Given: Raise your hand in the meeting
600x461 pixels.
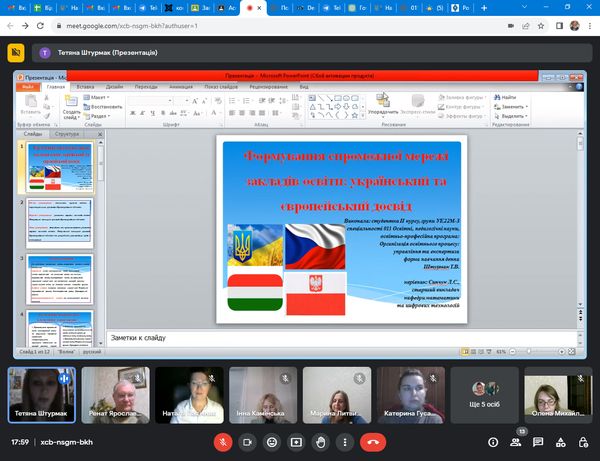Looking at the screenshot, I should (321, 441).
